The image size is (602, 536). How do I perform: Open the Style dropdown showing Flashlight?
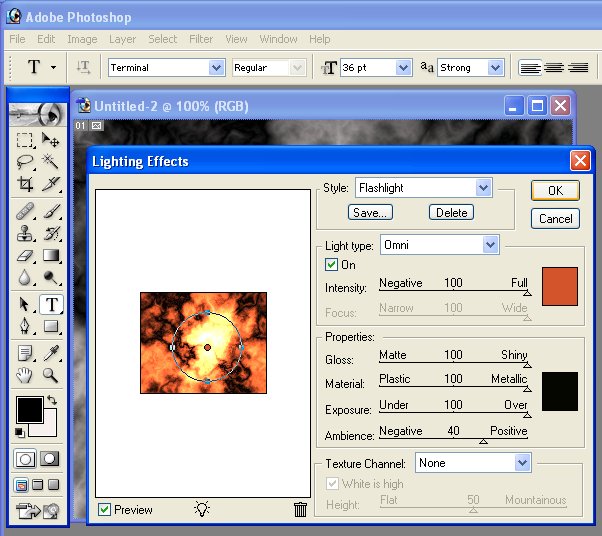424,188
